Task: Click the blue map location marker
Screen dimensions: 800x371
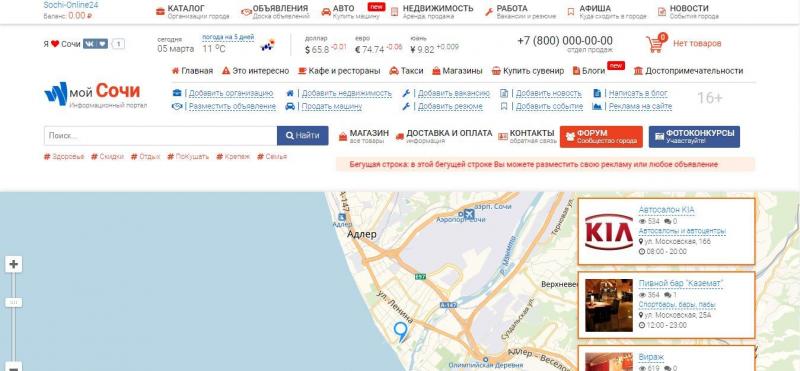Action: tap(401, 332)
